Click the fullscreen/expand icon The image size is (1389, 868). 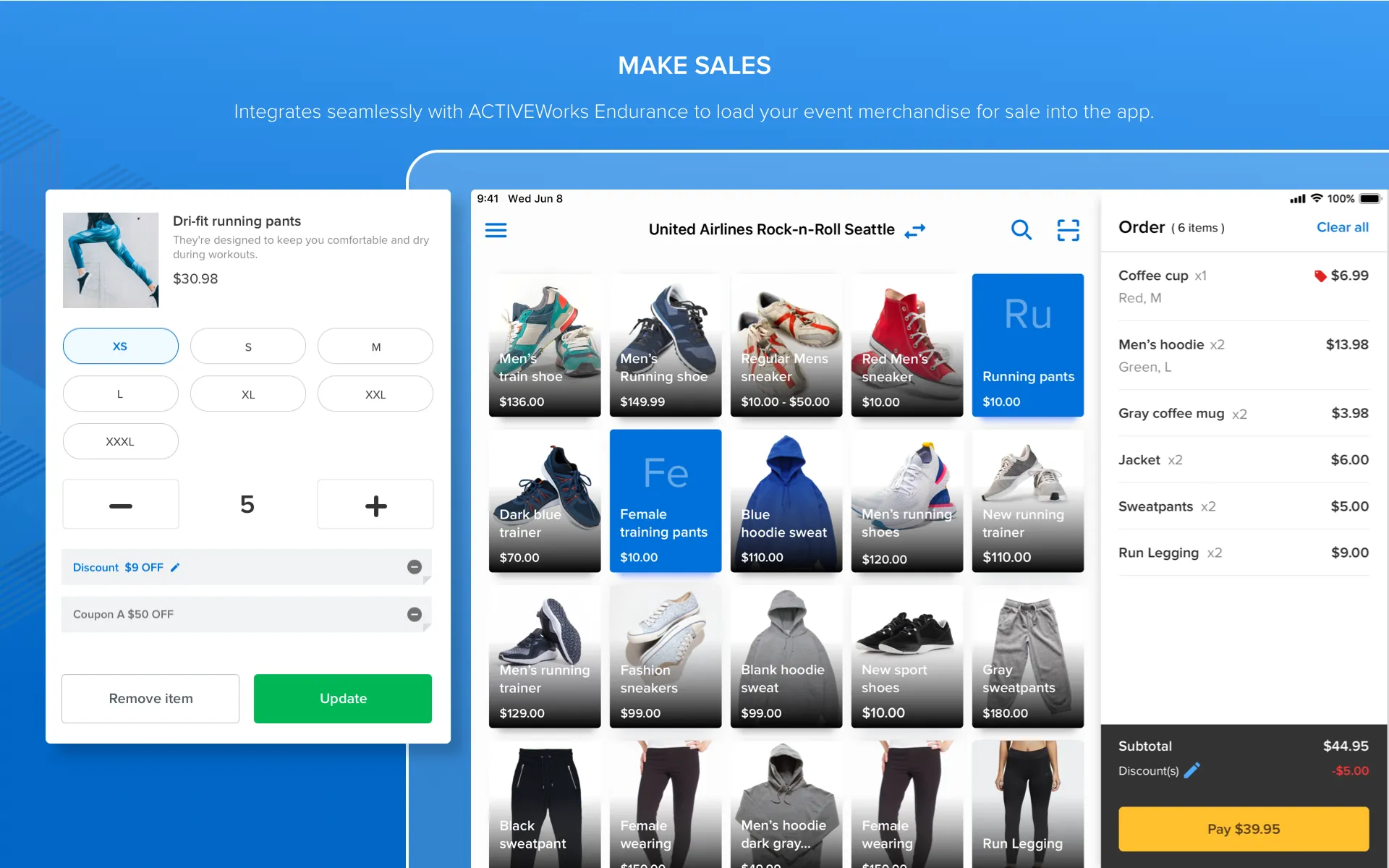point(1068,230)
